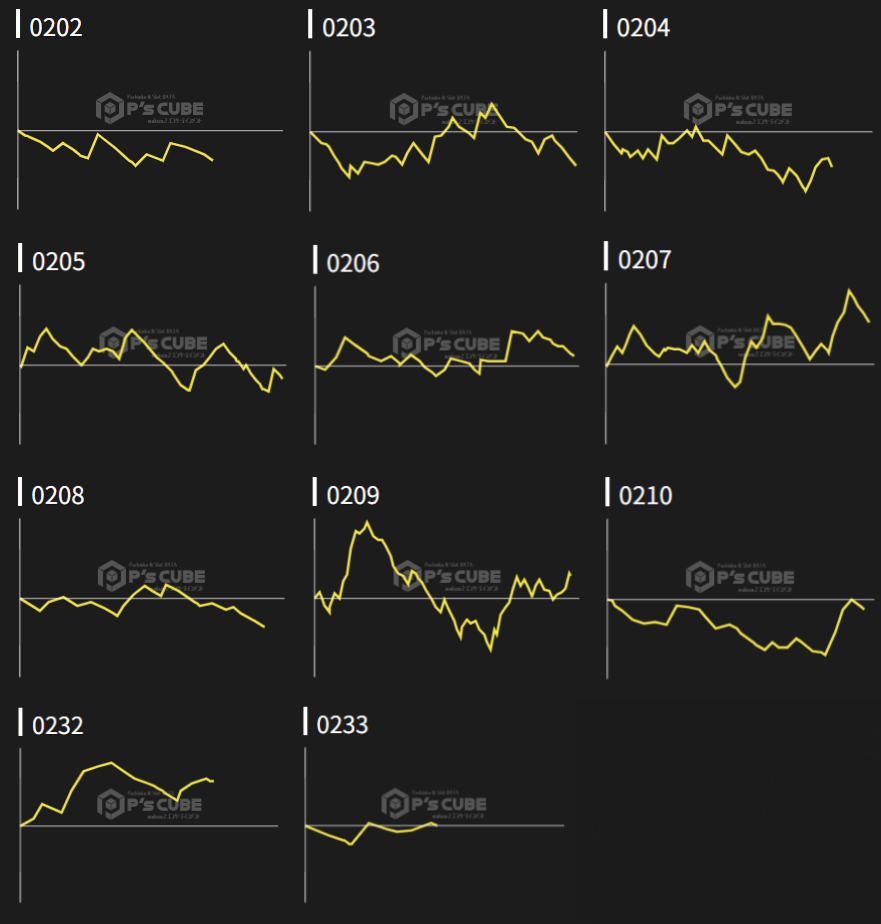Image resolution: width=881 pixels, height=924 pixels.
Task: Click the P's CUBE logo in chart 0202
Action: 150,109
